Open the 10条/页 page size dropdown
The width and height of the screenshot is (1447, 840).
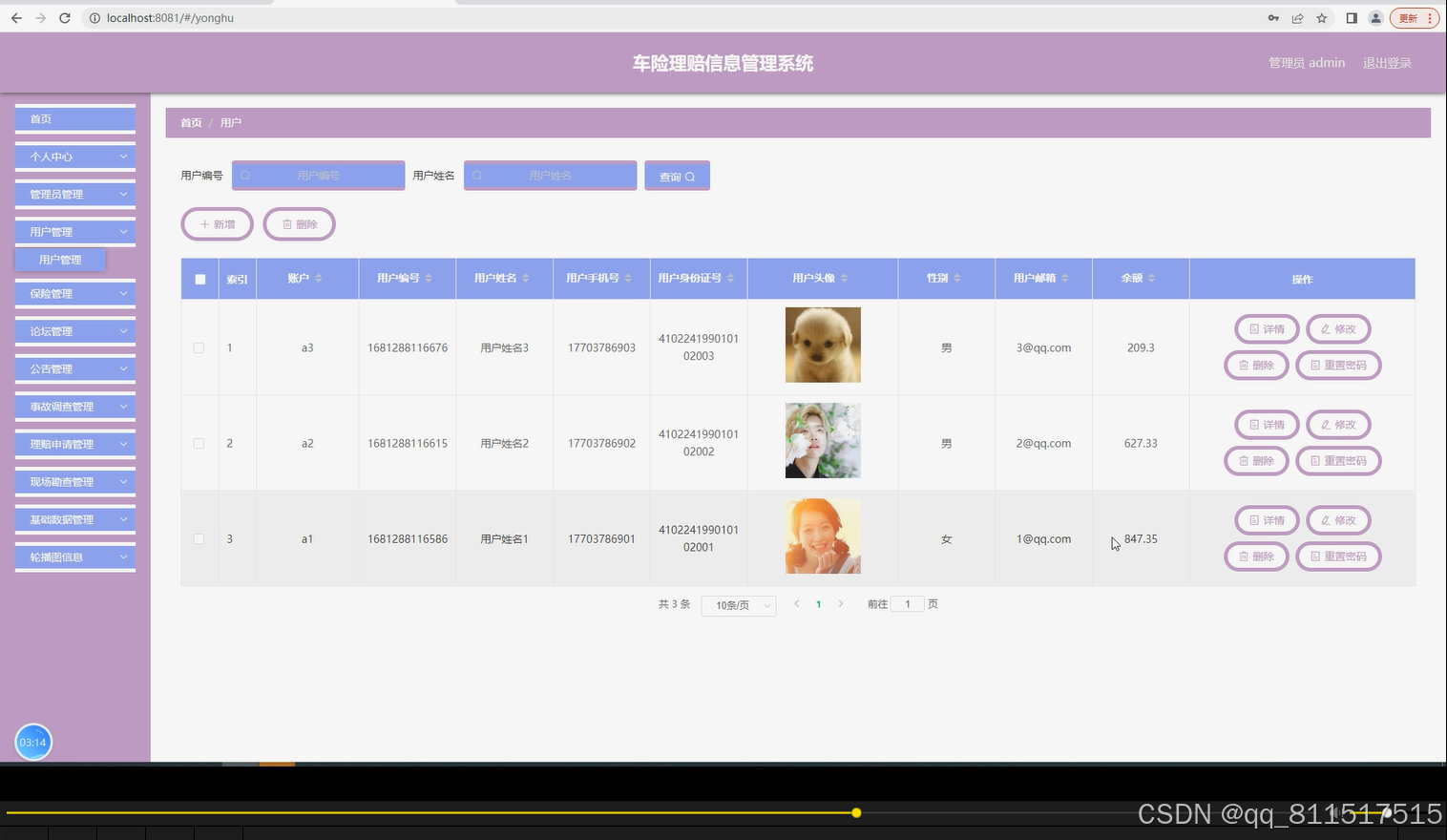(x=739, y=605)
